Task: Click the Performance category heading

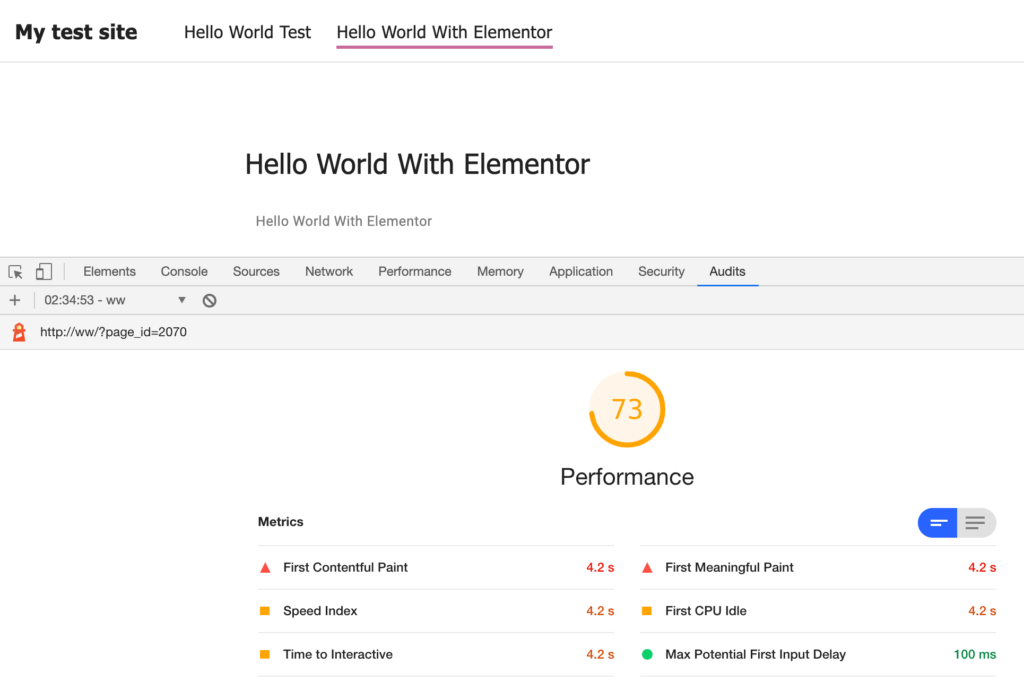Action: coord(627,477)
